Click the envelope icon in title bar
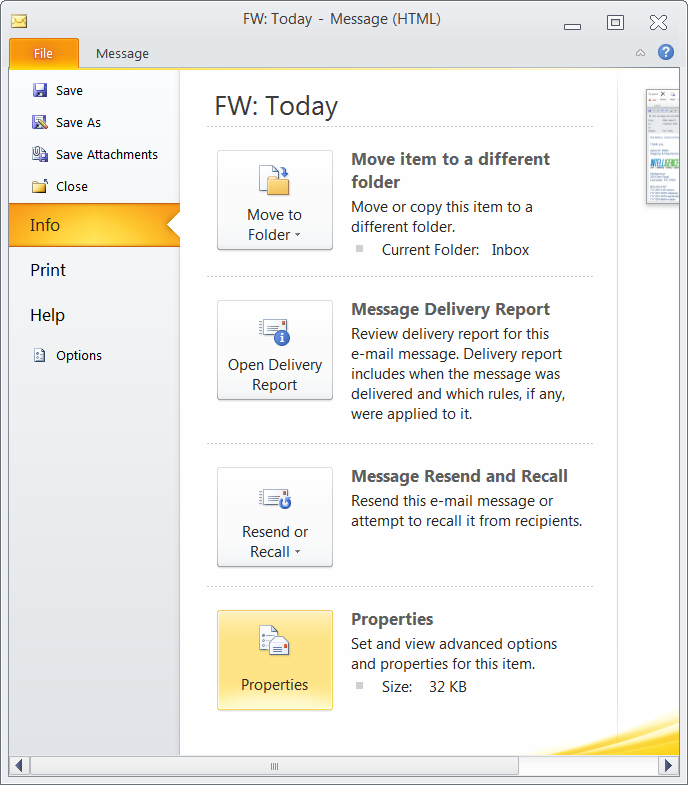 (19, 20)
